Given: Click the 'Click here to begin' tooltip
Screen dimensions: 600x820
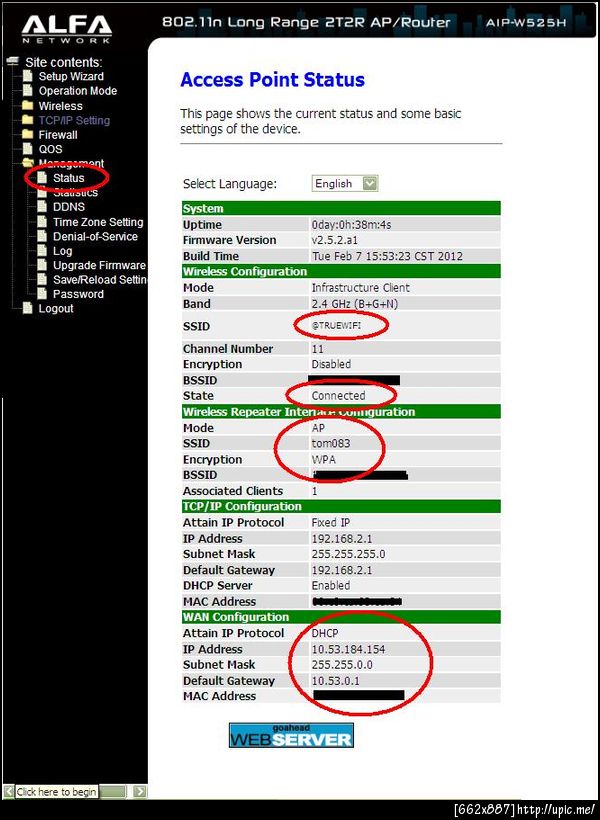Looking at the screenshot, I should [x=56, y=792].
